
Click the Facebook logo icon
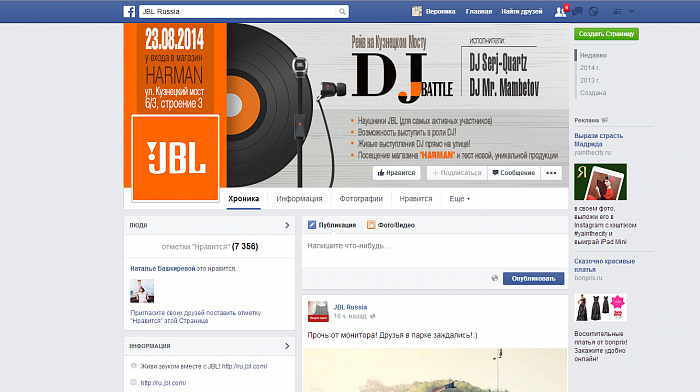pos(129,12)
